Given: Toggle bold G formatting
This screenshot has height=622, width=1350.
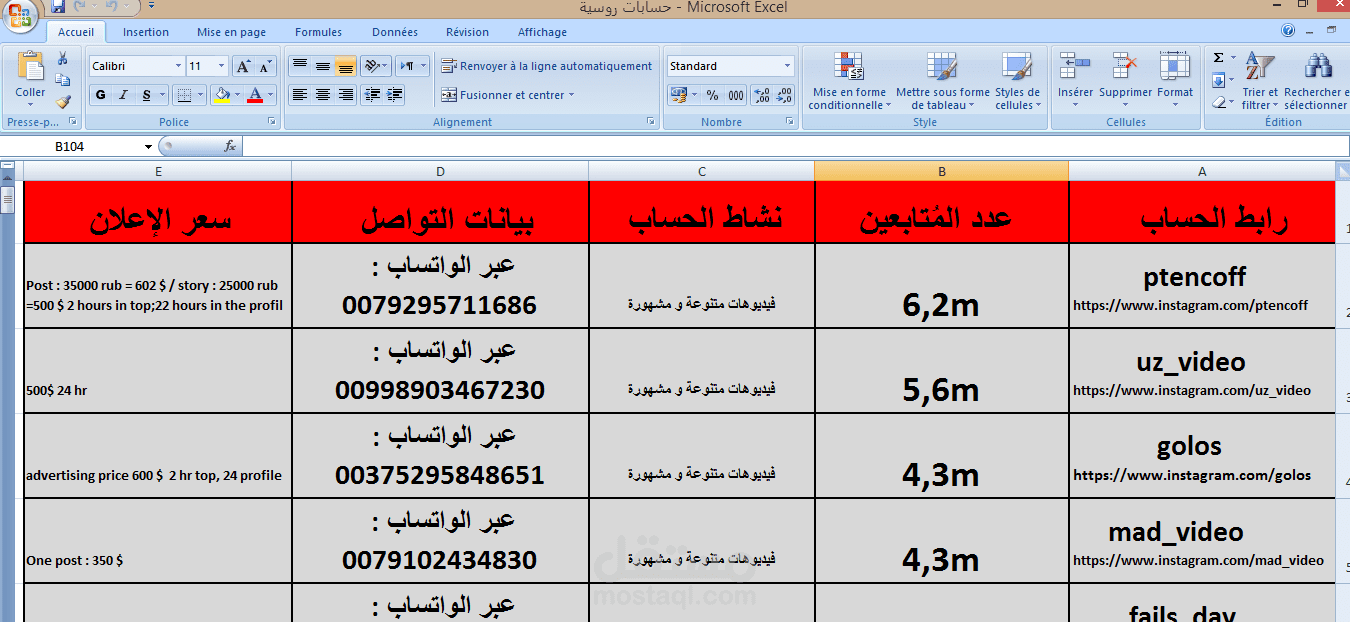Looking at the screenshot, I should tap(100, 95).
